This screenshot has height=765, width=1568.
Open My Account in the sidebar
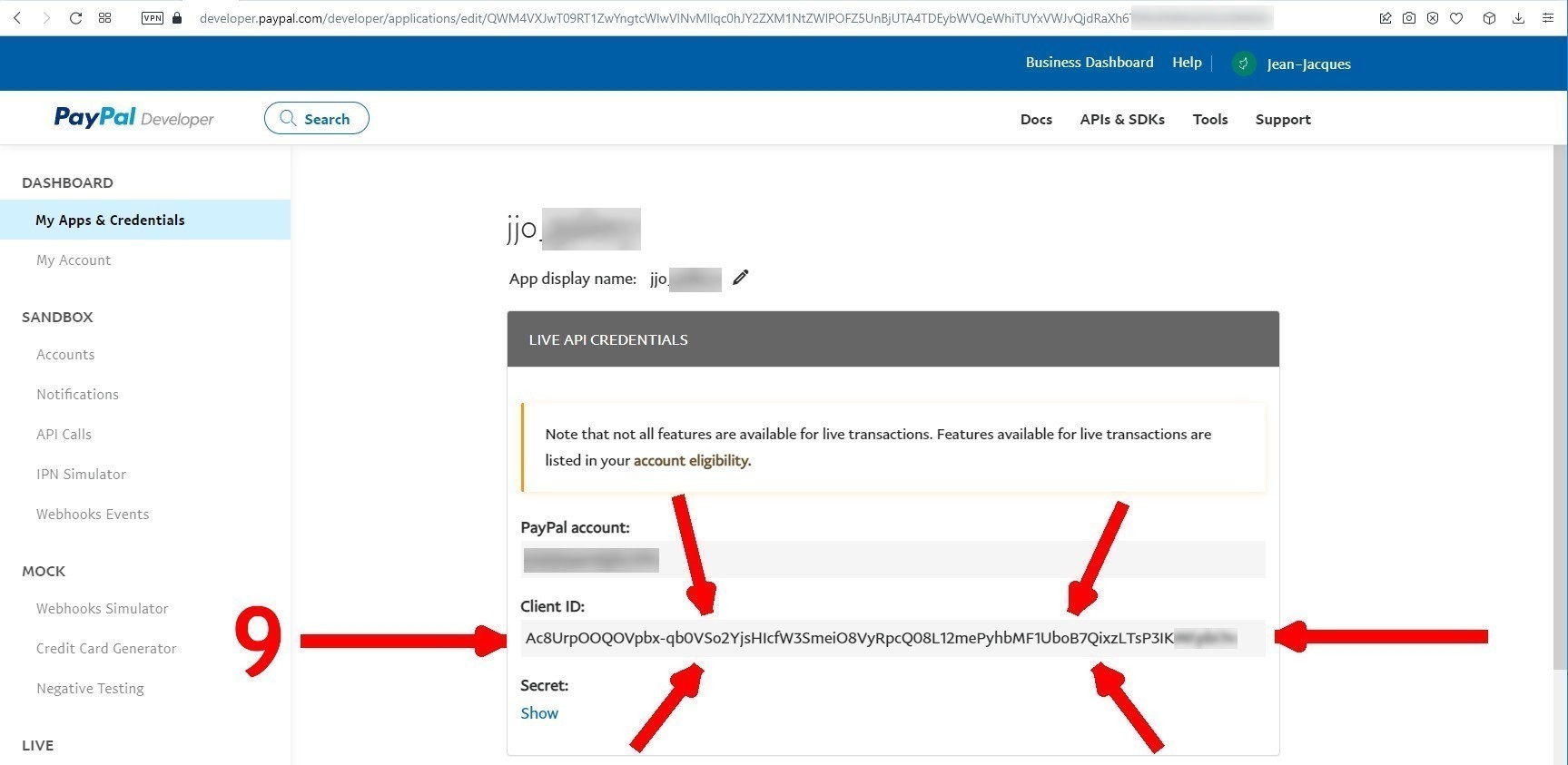point(74,260)
